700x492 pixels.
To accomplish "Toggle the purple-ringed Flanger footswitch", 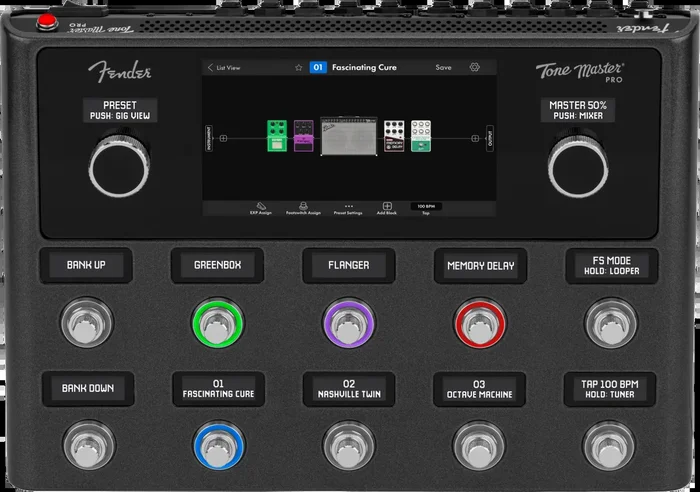I will tap(349, 323).
